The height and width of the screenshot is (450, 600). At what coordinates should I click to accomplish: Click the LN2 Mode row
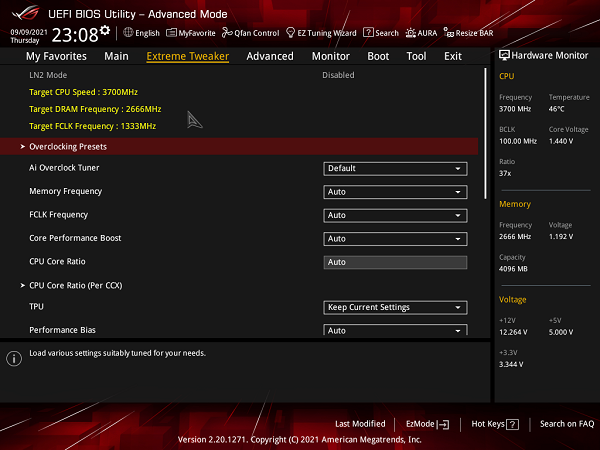tap(239, 75)
